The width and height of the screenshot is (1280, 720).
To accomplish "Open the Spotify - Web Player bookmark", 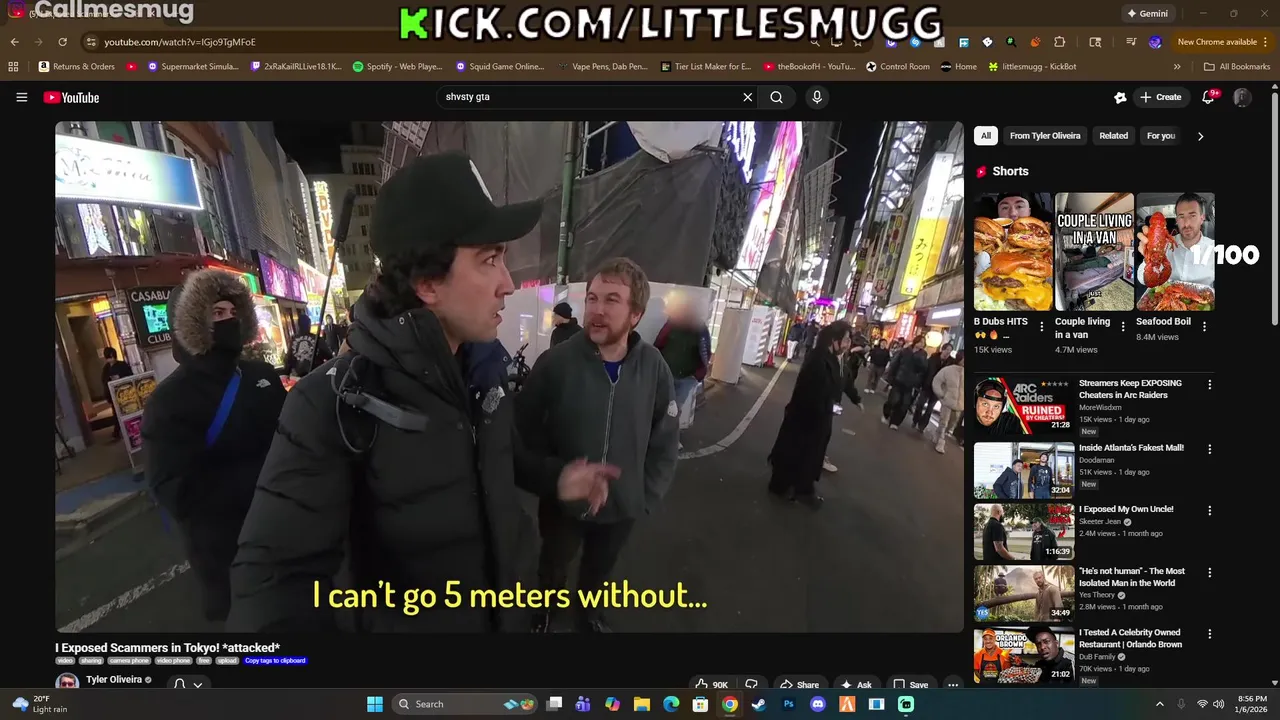I will [398, 67].
